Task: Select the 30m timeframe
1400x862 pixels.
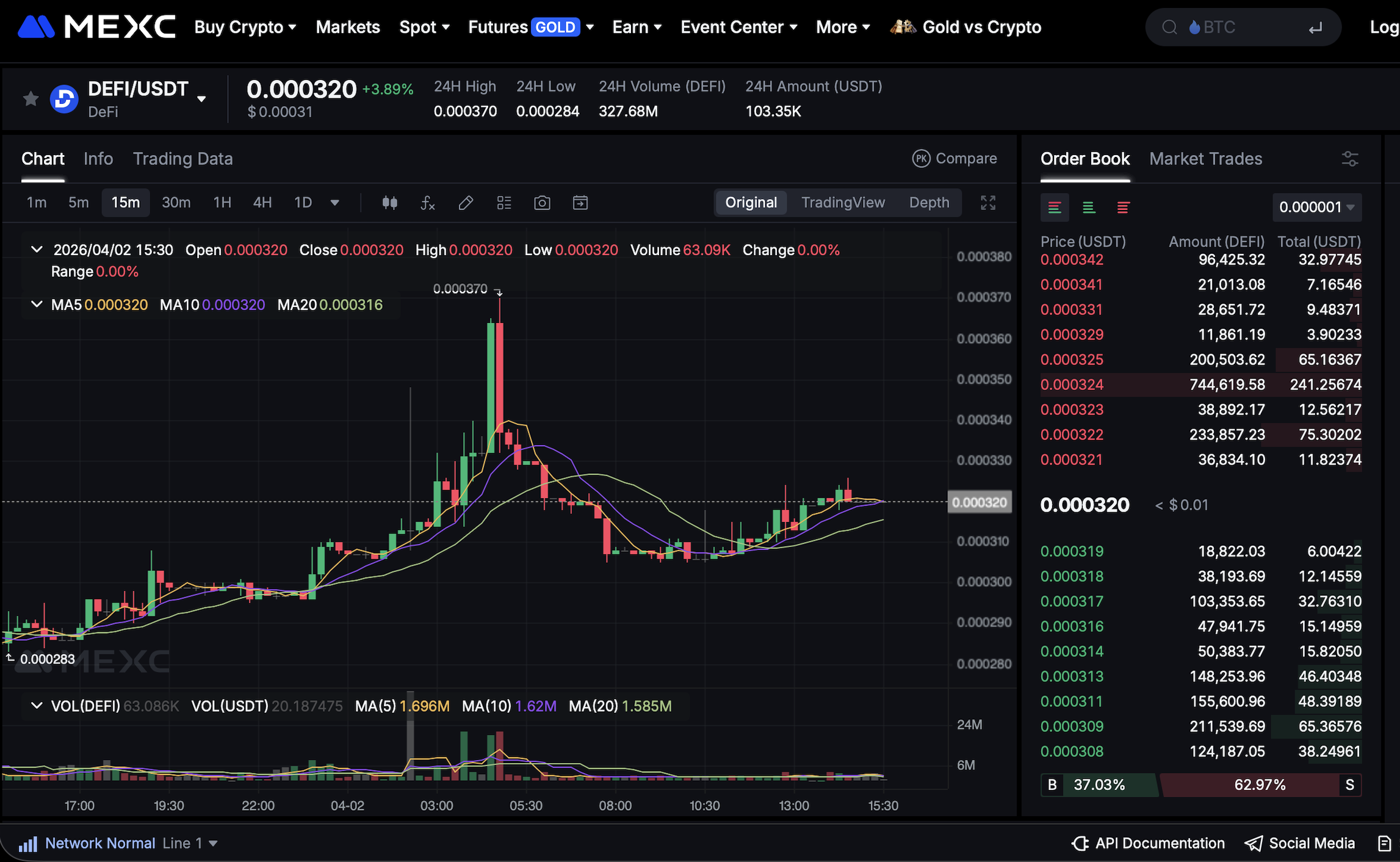Action: [x=176, y=203]
